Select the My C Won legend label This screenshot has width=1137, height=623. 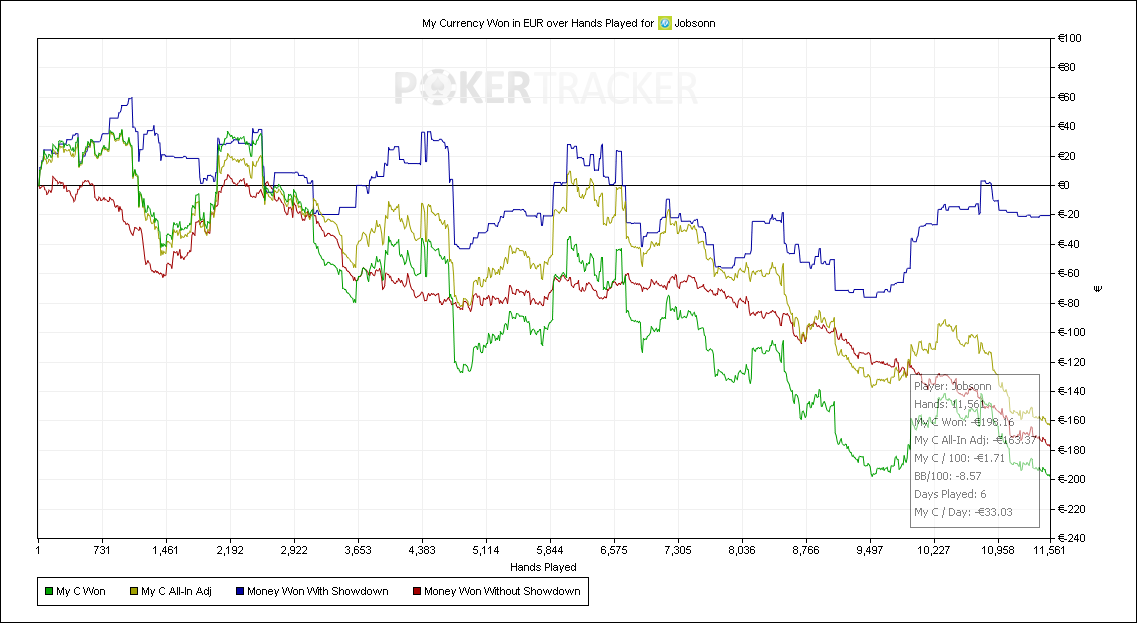point(80,592)
